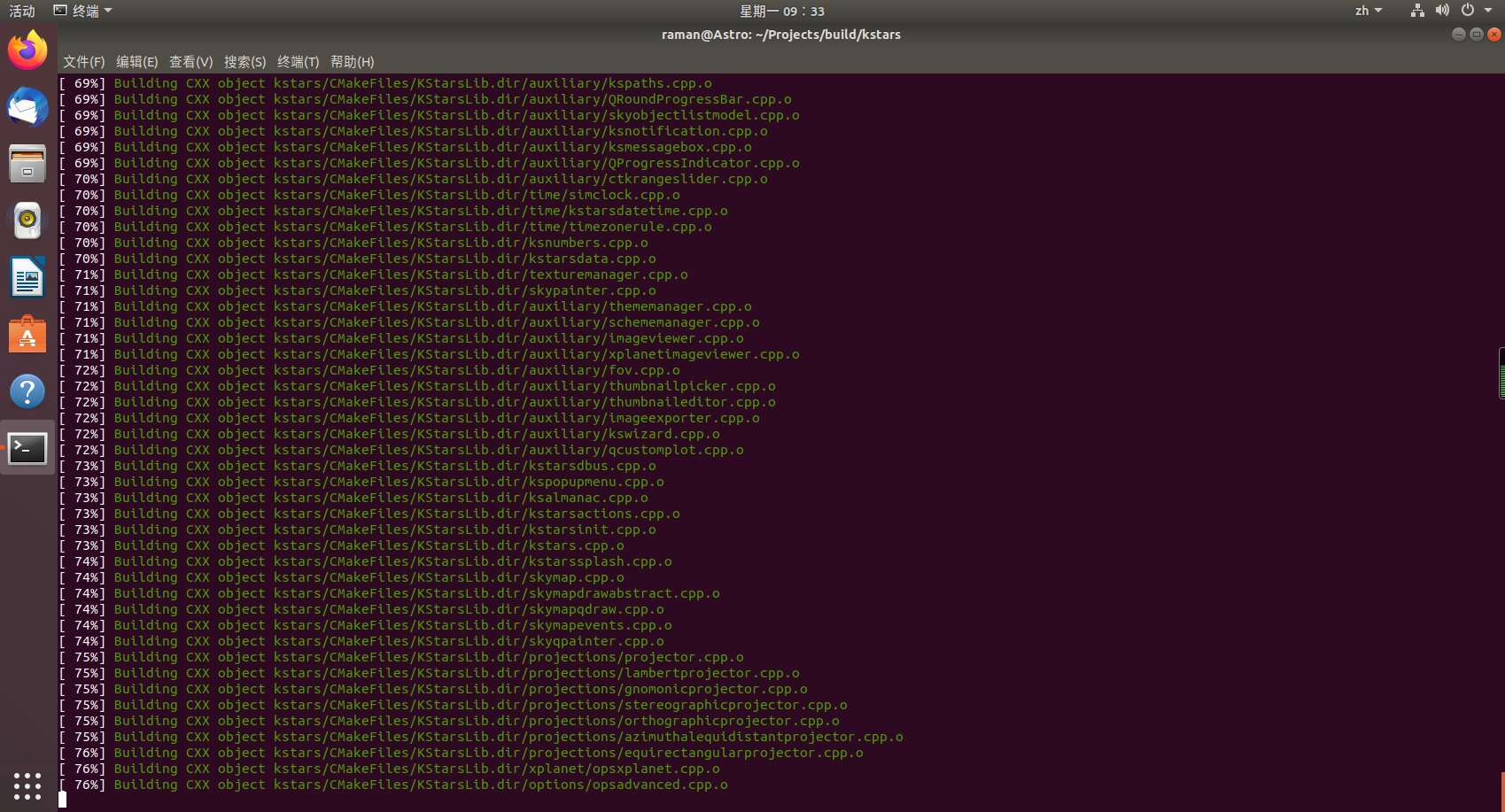
Task: Click line with qcustomplot.cpp.o
Action: (x=401, y=450)
